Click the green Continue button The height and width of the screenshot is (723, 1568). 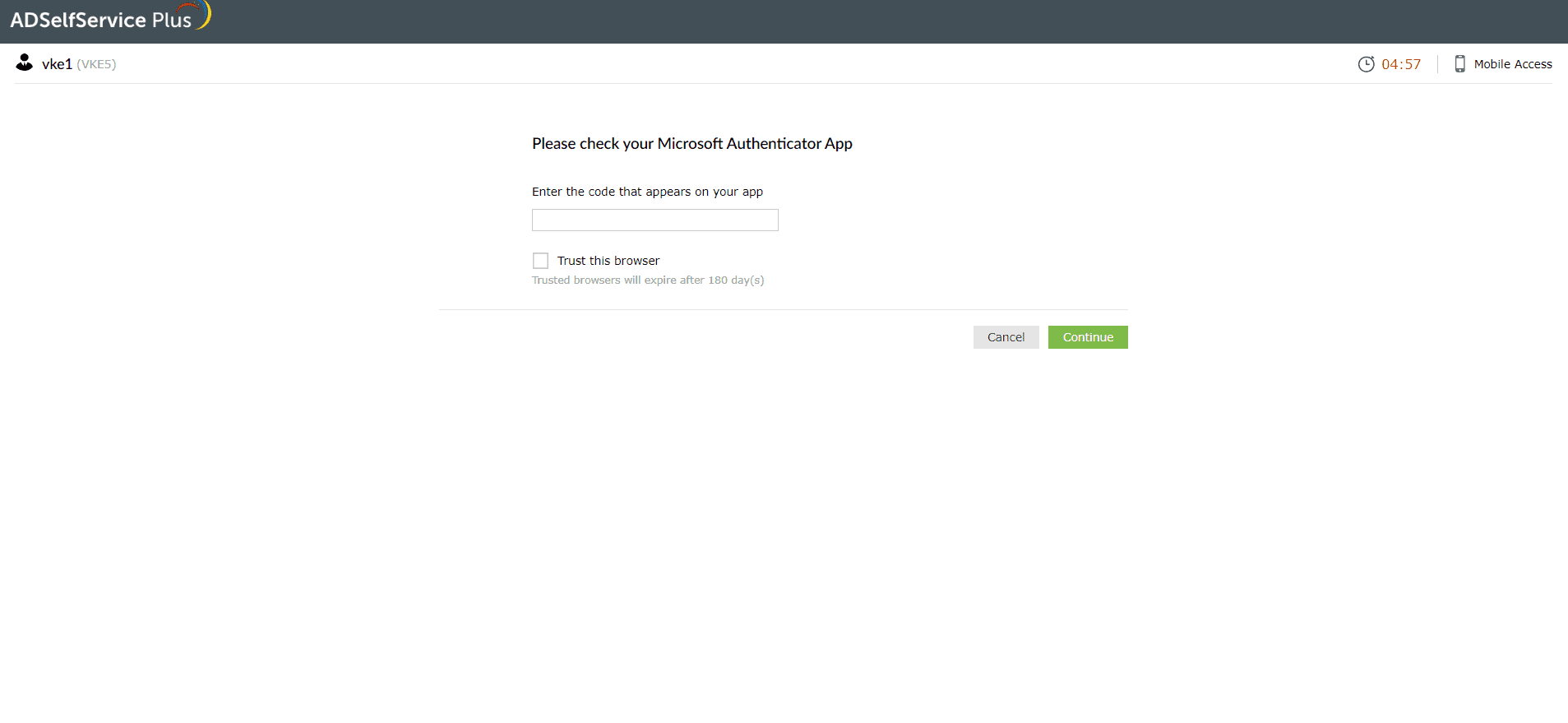pyautogui.click(x=1088, y=337)
